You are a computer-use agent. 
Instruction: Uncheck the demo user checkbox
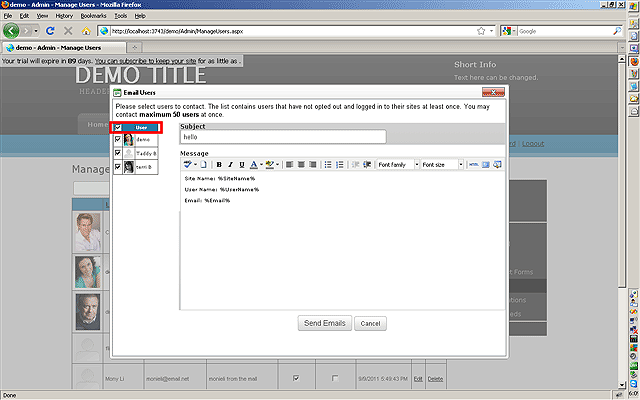coord(118,140)
